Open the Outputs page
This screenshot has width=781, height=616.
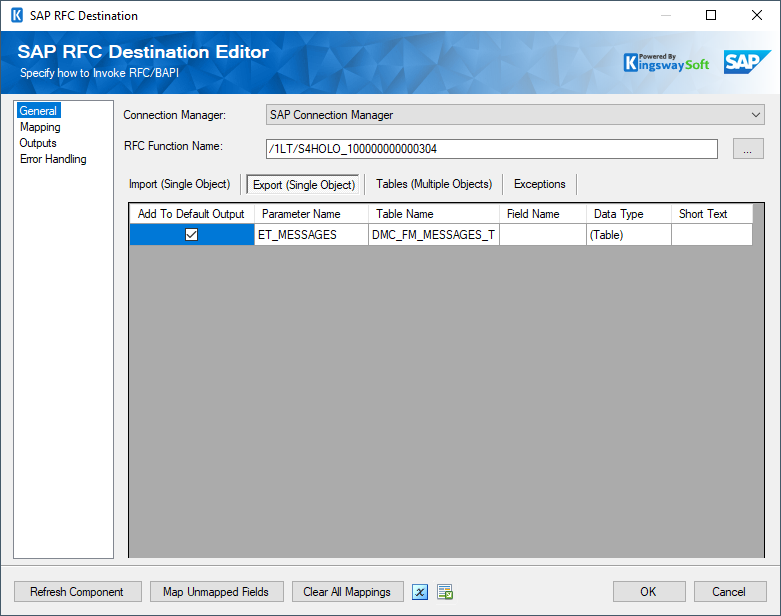[x=38, y=143]
